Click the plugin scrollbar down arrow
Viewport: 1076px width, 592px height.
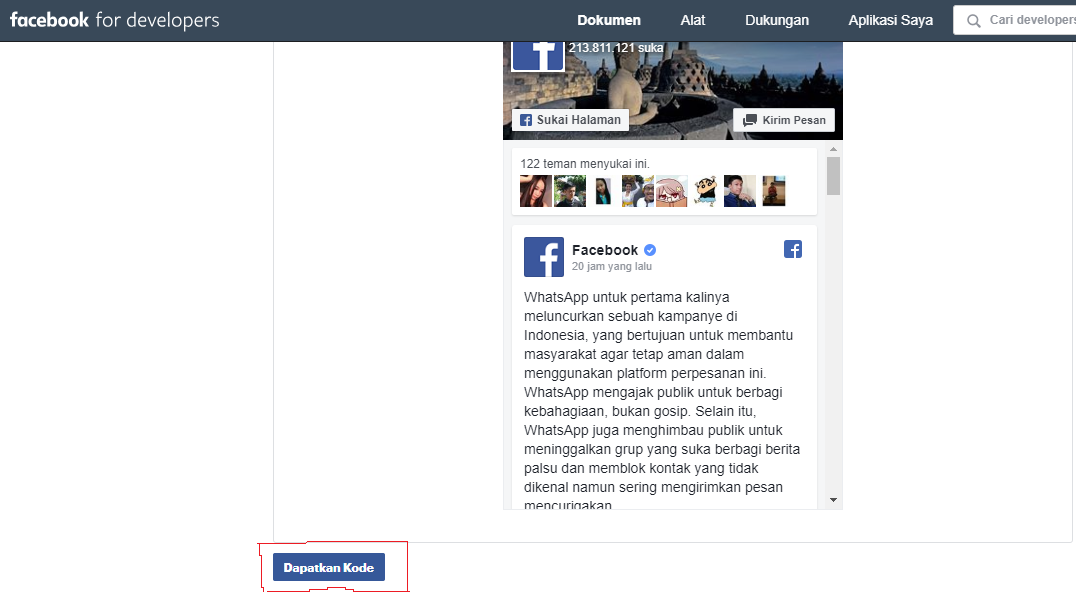pos(833,500)
